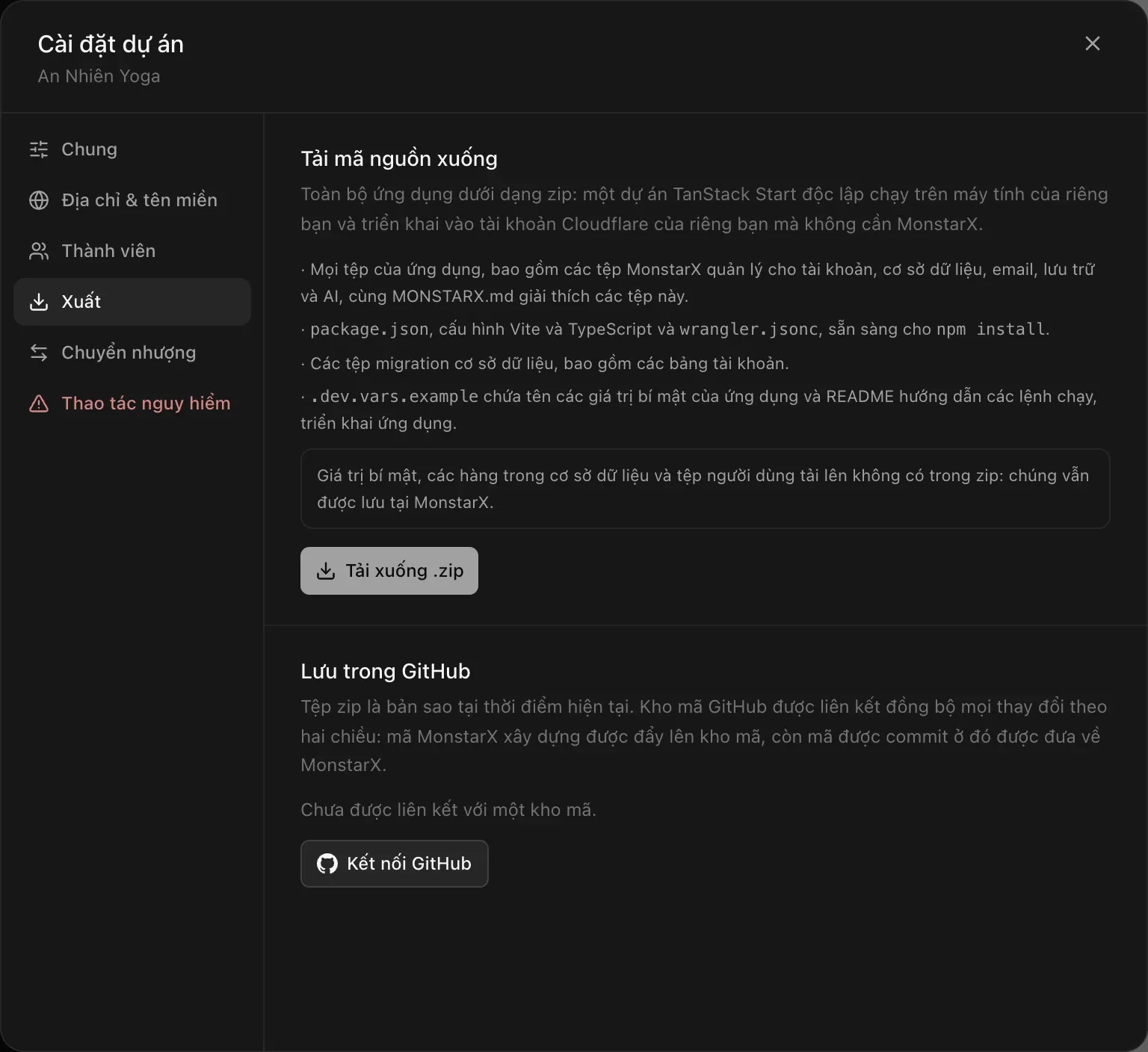Click the .dev.vars.example code text
The image size is (1148, 1052).
[394, 397]
